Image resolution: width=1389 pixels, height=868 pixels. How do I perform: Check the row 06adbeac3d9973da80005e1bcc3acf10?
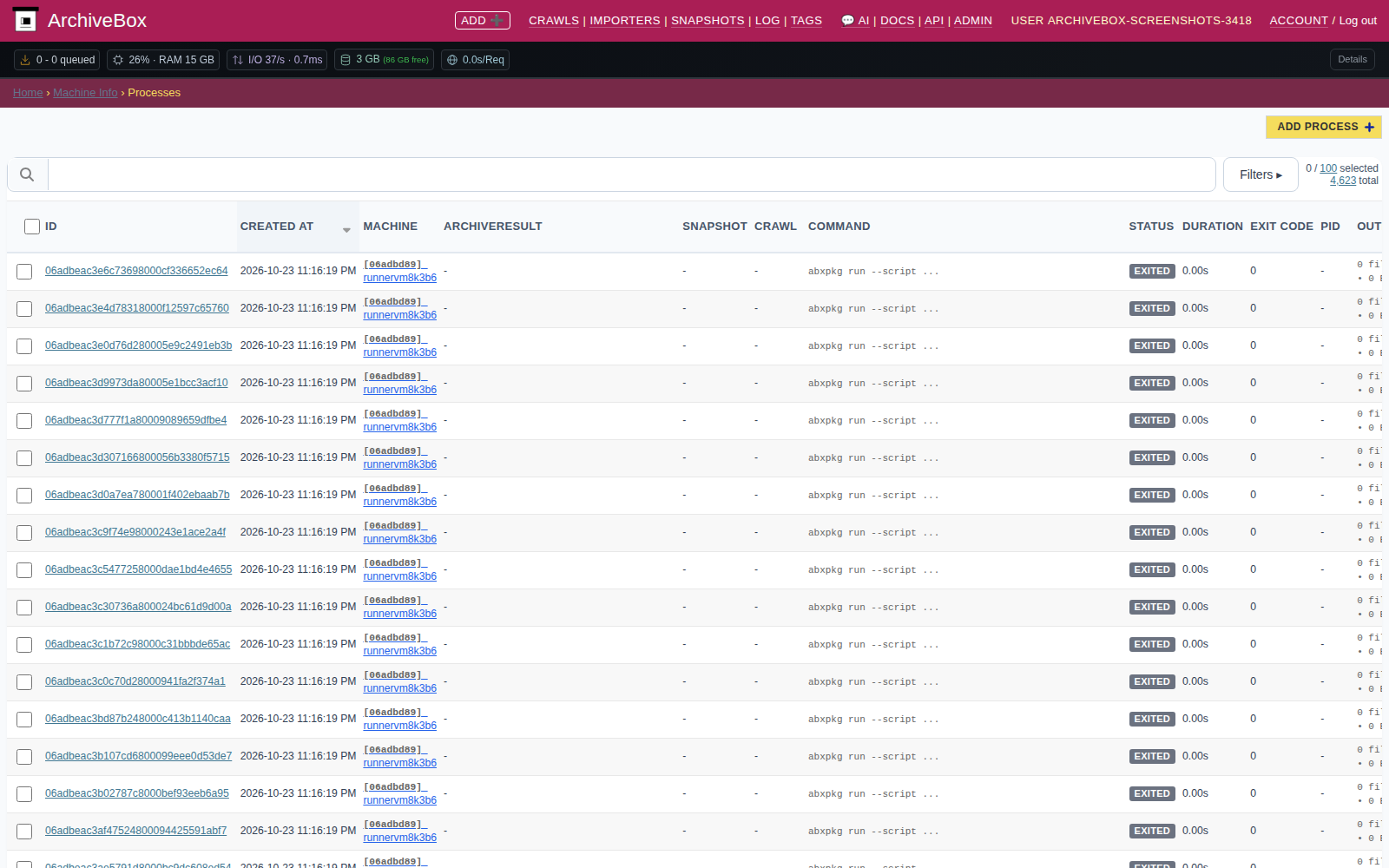coord(24,384)
